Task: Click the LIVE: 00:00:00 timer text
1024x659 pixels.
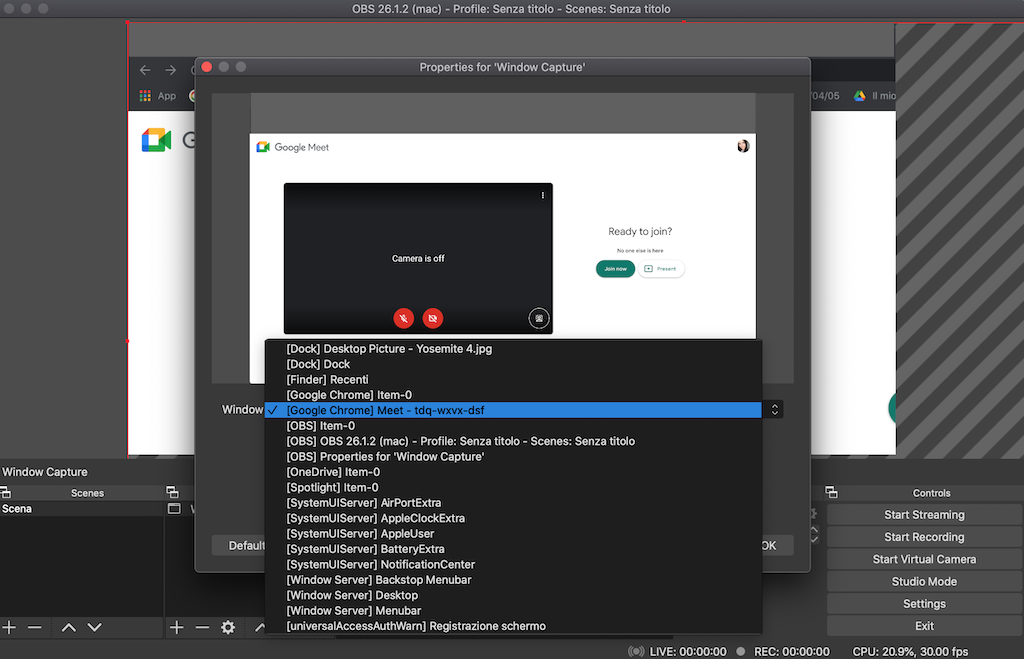Action: tap(688, 651)
